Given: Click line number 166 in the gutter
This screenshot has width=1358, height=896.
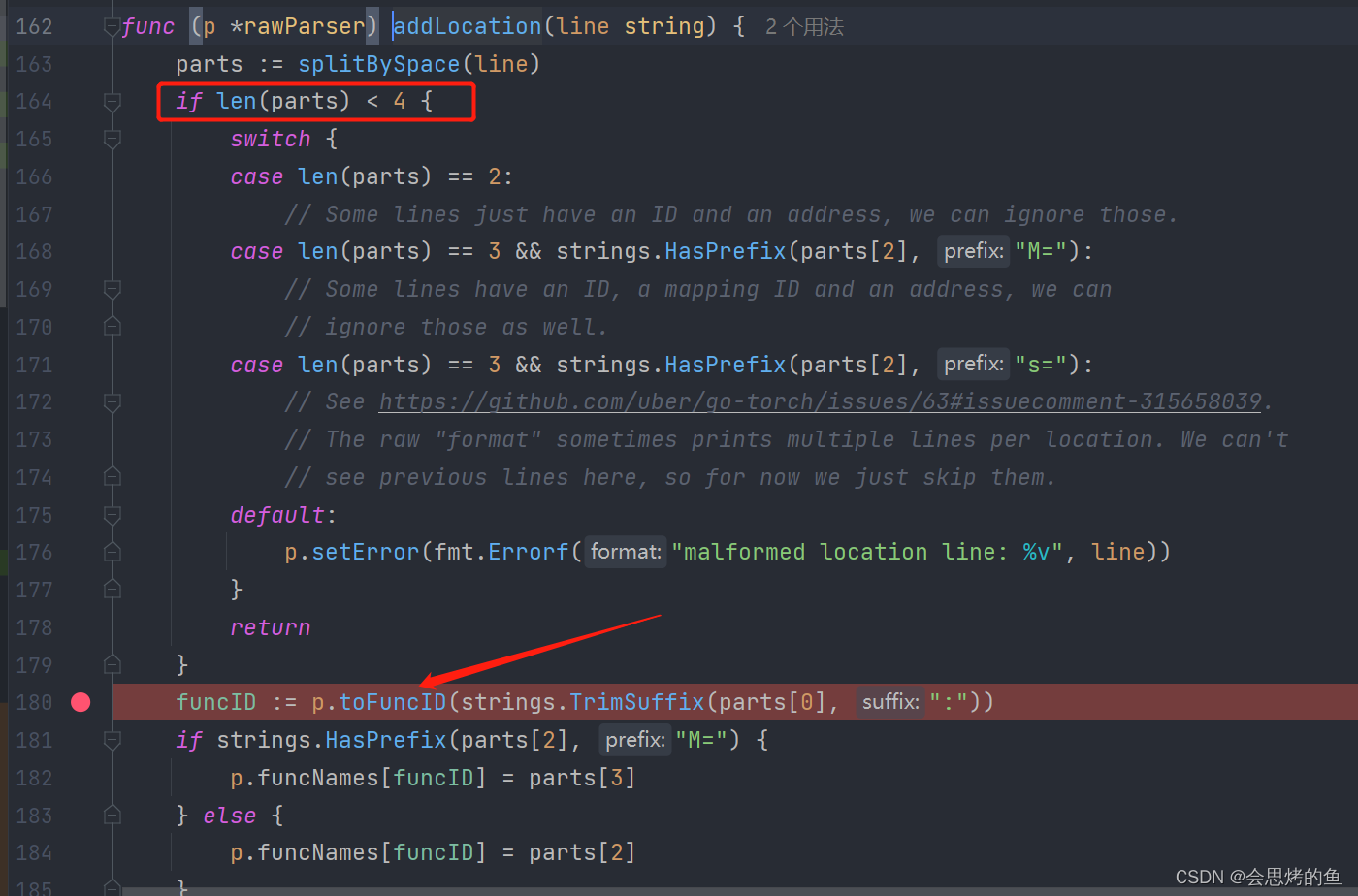Looking at the screenshot, I should click(34, 176).
